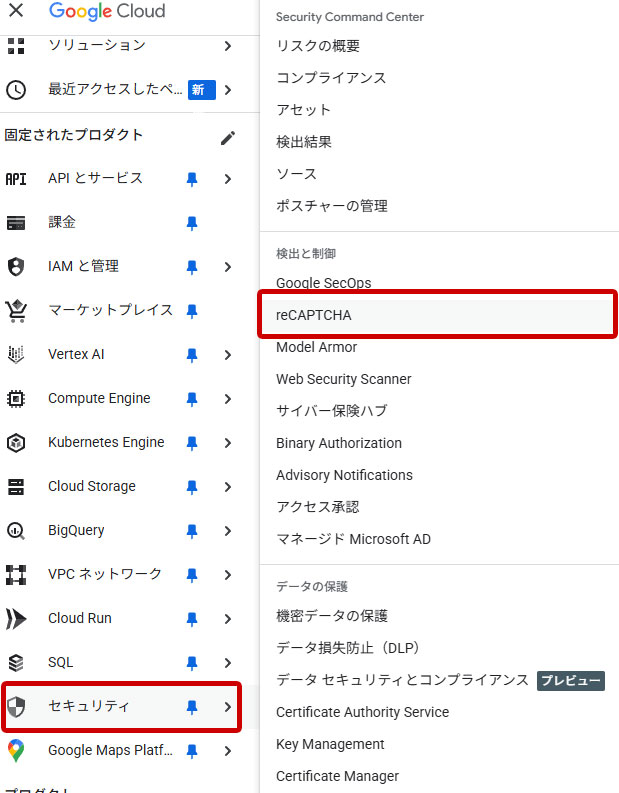The width and height of the screenshot is (619, 793).
Task: Open Web Security Scanner
Action: click(x=344, y=379)
